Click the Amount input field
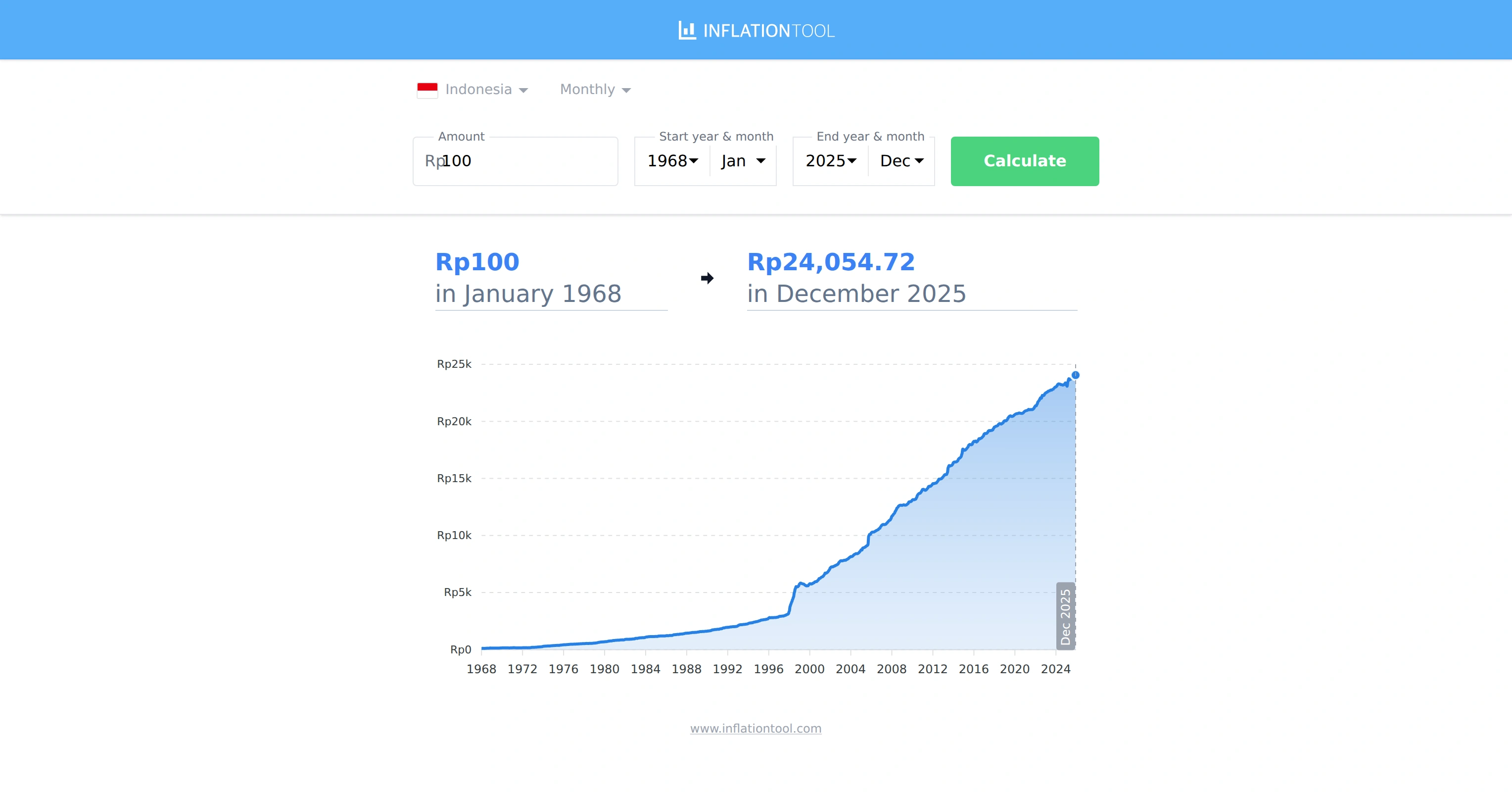 (x=515, y=161)
